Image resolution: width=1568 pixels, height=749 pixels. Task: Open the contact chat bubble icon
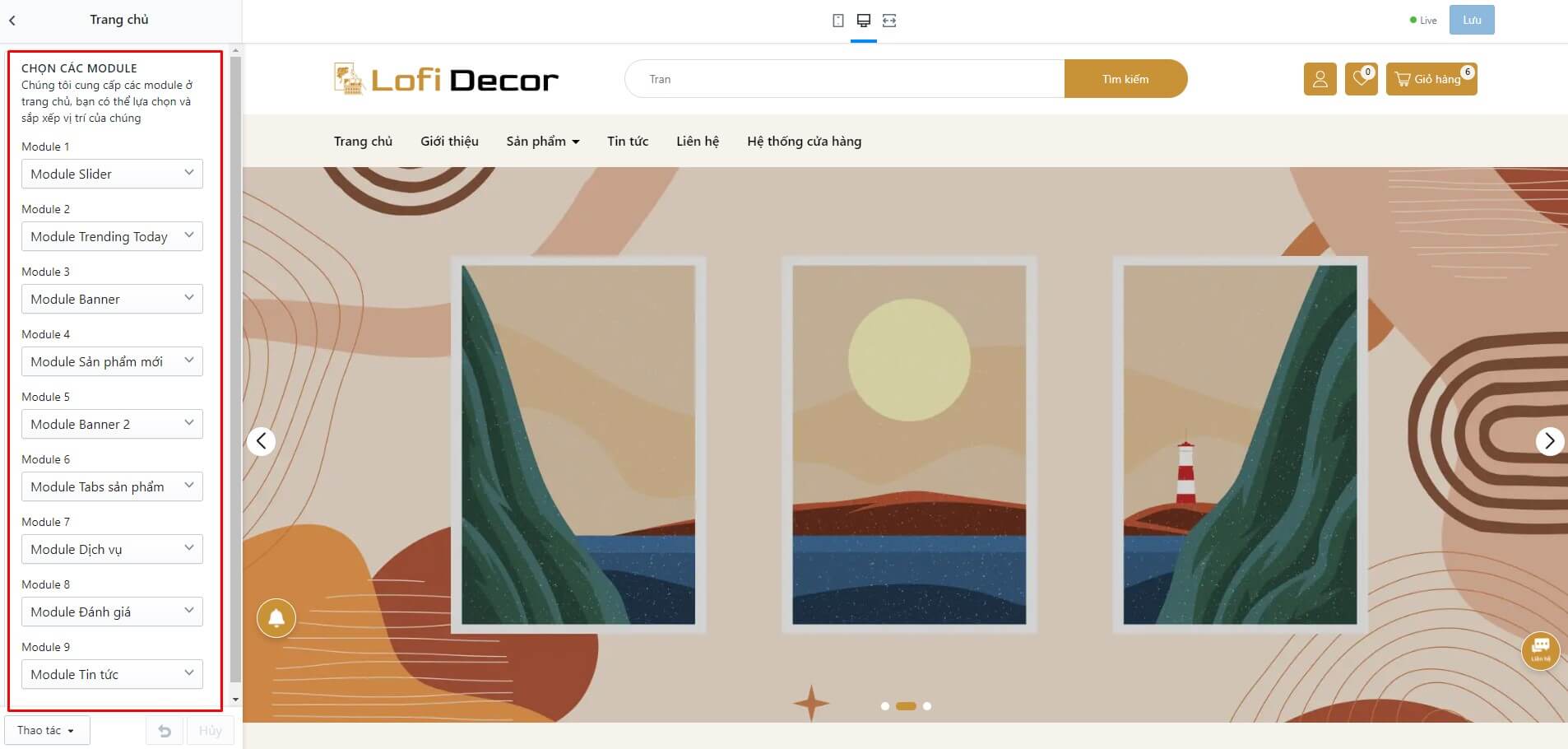click(x=1541, y=650)
